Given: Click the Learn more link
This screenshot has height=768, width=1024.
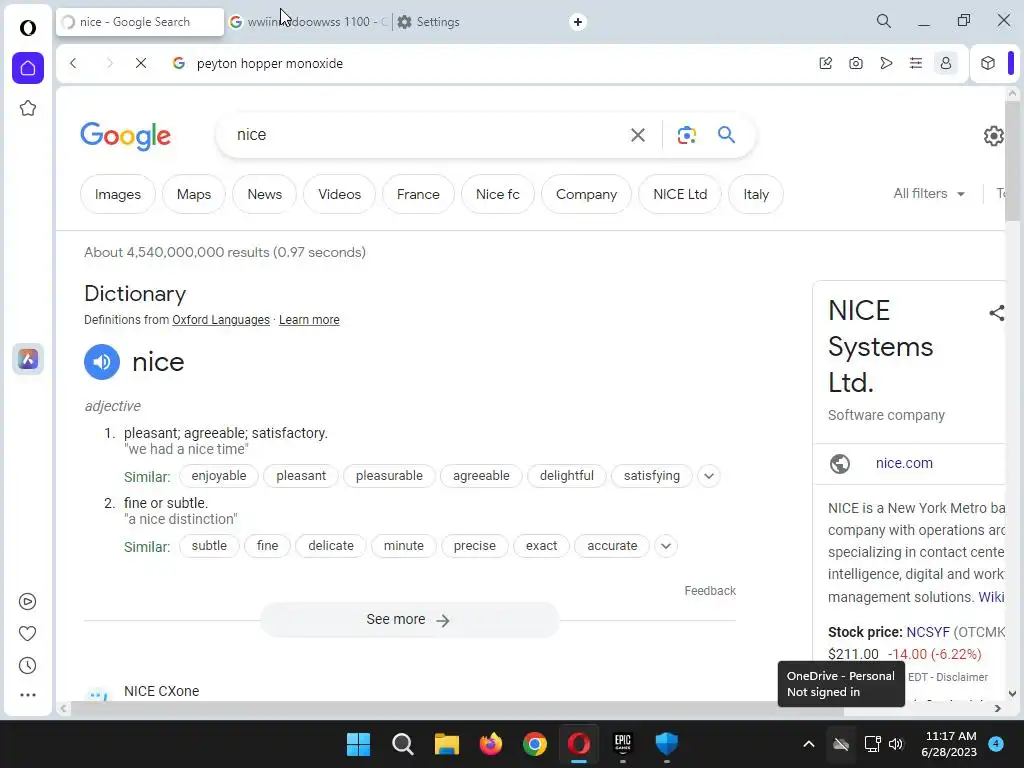Looking at the screenshot, I should (x=309, y=320).
